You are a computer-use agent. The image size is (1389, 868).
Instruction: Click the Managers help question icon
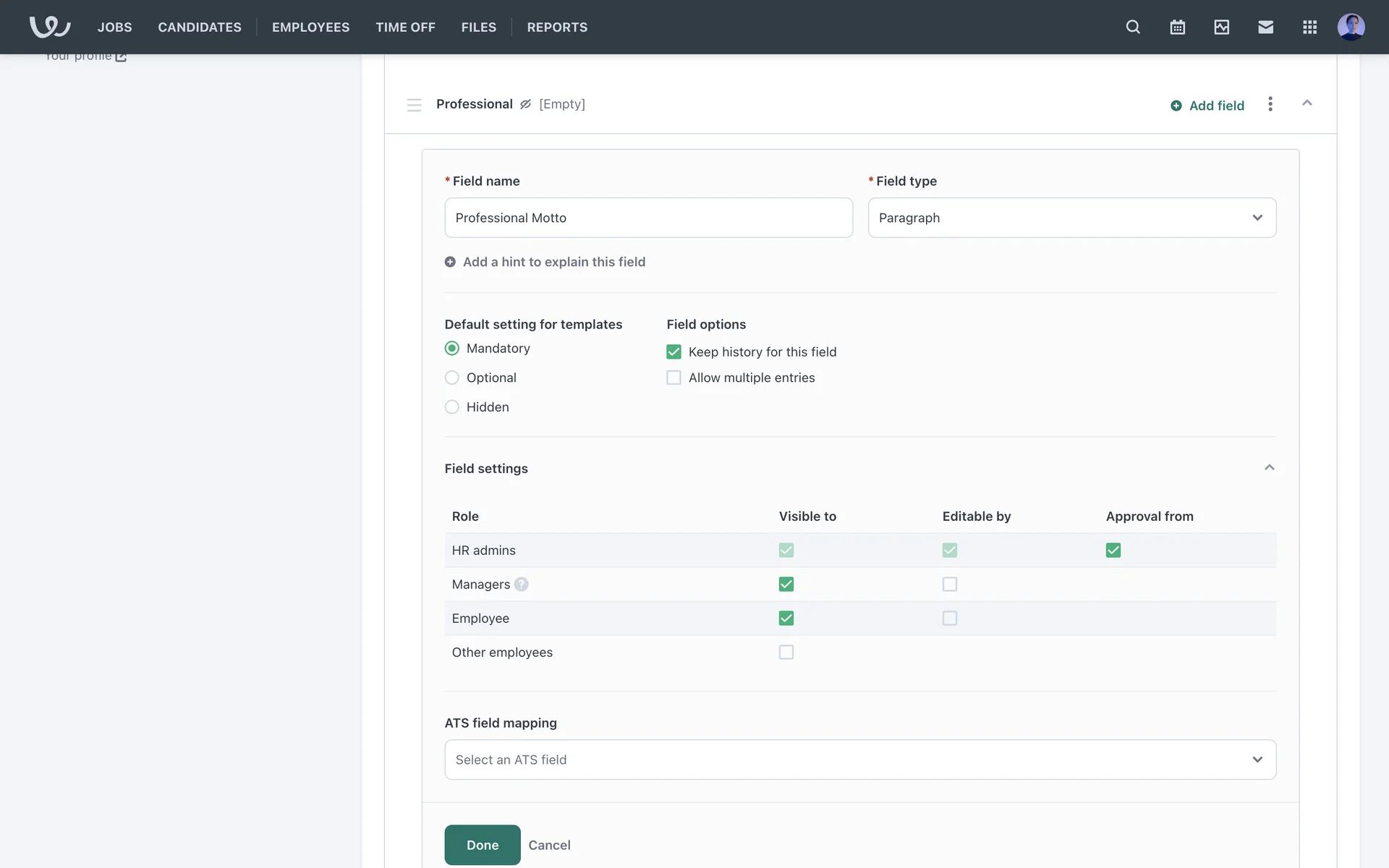521,584
